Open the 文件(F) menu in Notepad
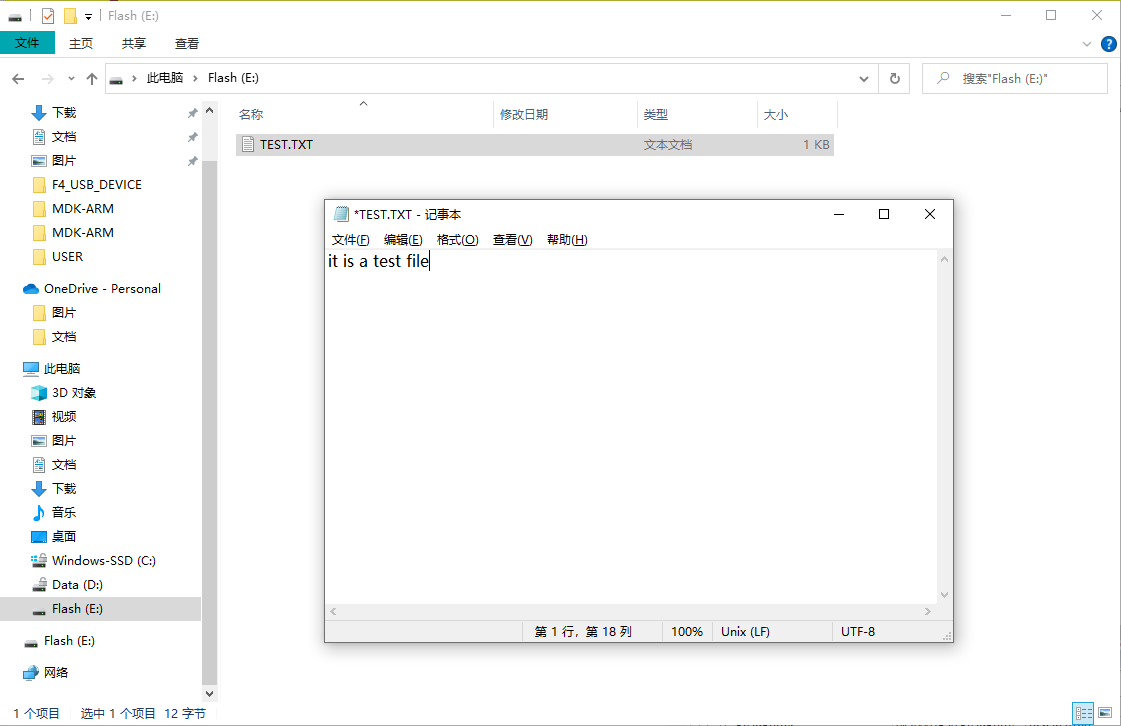1121x726 pixels. [350, 240]
